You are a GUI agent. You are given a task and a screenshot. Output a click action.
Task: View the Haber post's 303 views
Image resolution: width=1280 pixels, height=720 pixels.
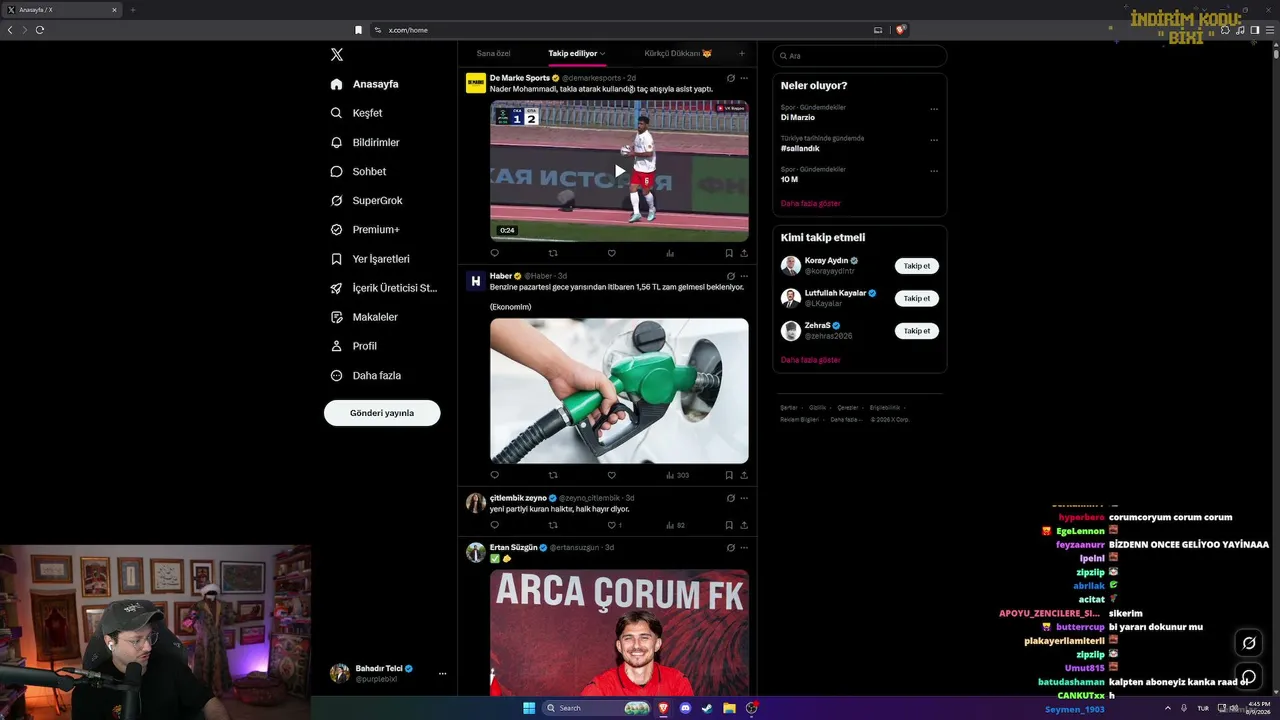tap(677, 476)
